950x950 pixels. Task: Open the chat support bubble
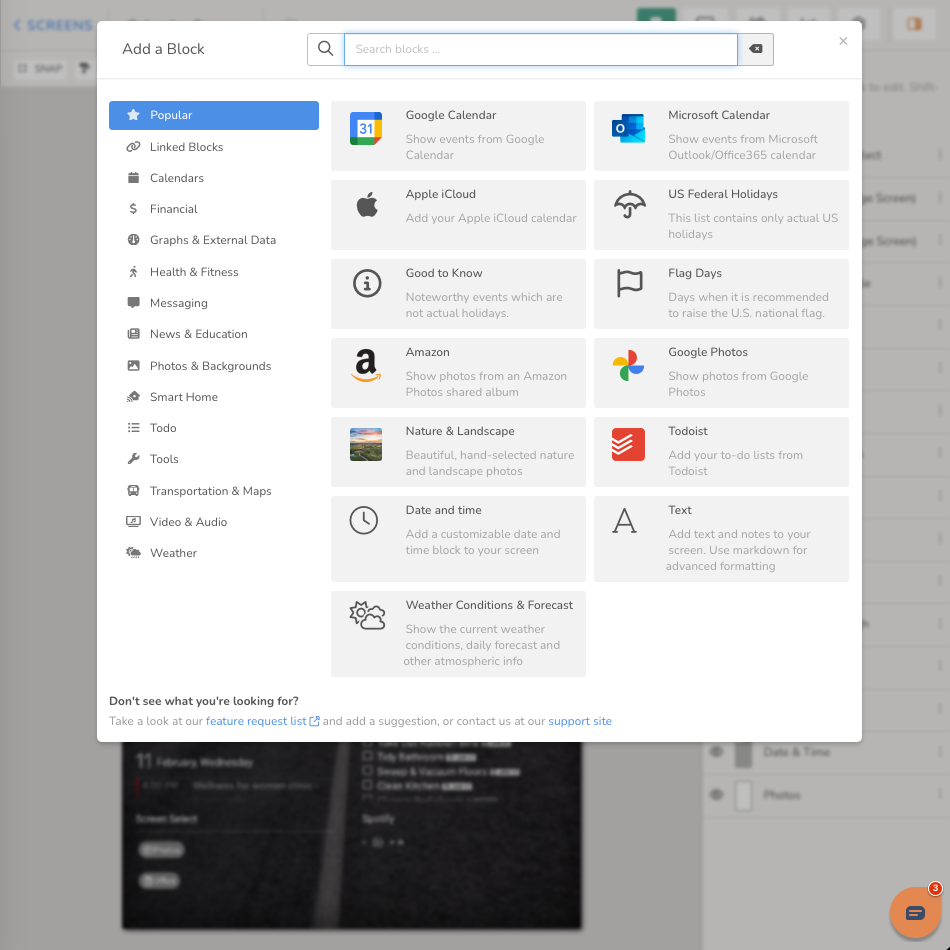click(x=915, y=912)
